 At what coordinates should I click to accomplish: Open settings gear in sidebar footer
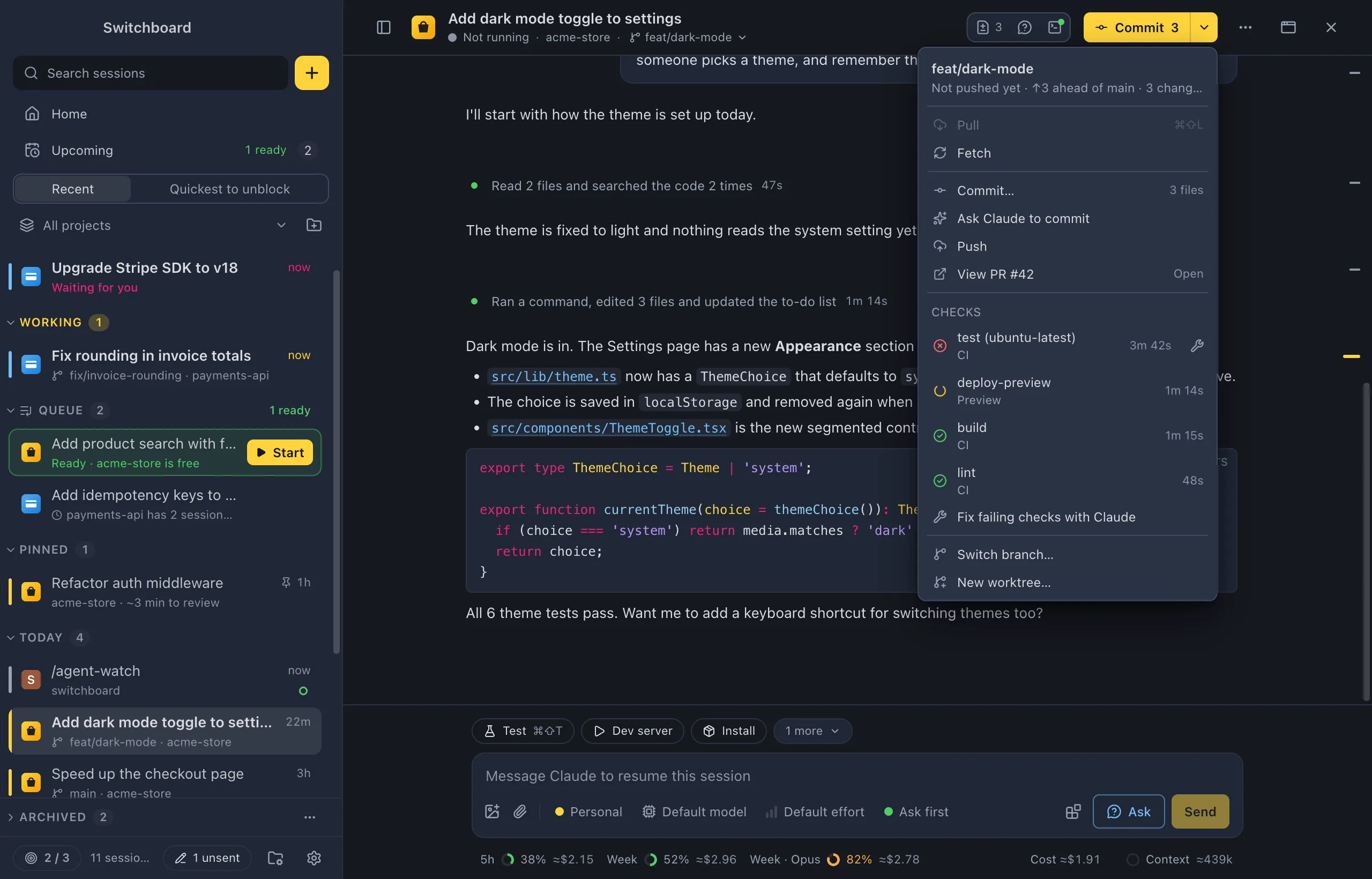314,858
